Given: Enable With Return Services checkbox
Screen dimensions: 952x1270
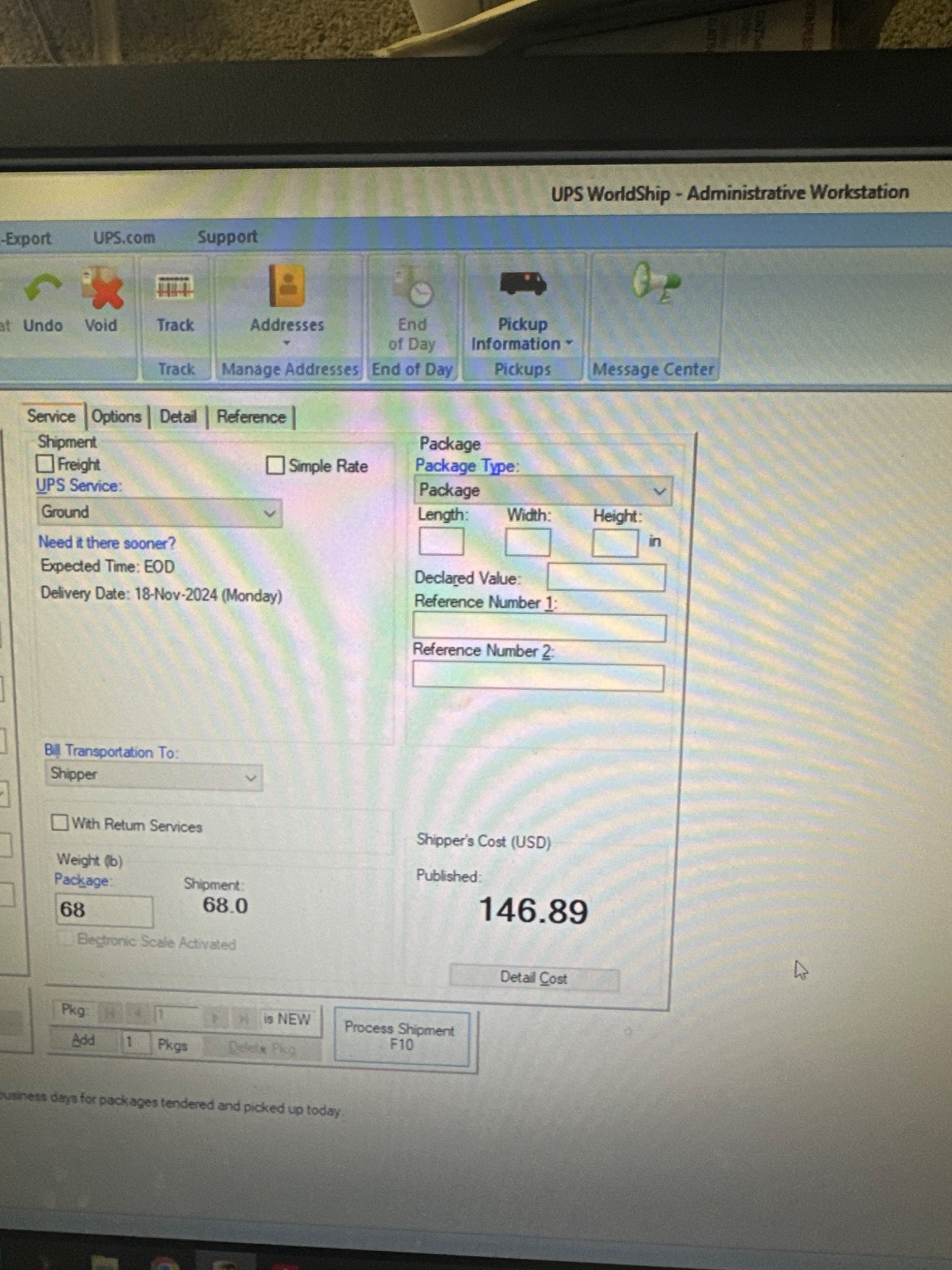Looking at the screenshot, I should (60, 823).
